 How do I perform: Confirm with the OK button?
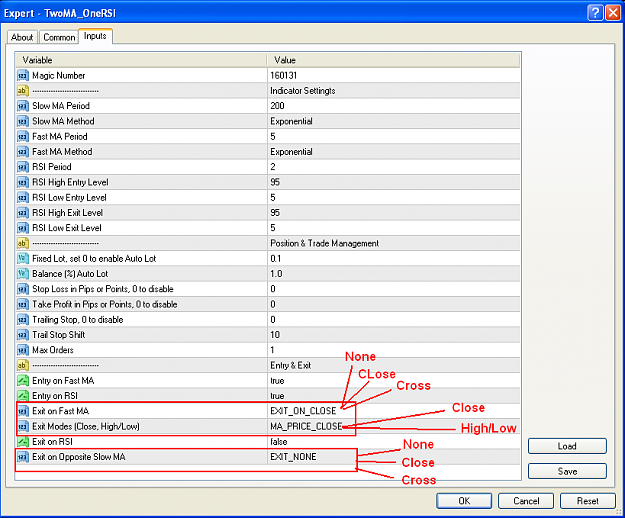tap(464, 501)
